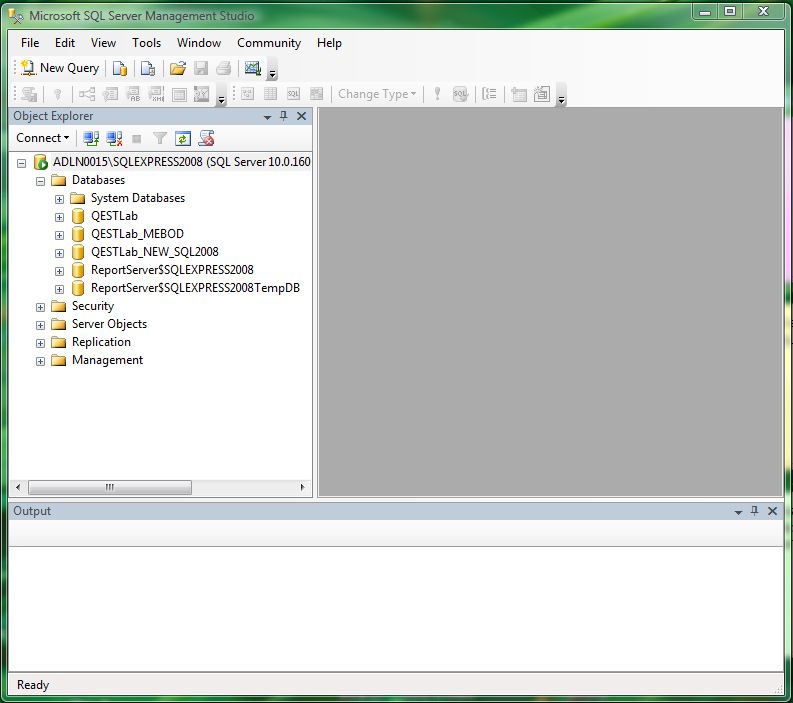Open the Tools menu

[146, 43]
